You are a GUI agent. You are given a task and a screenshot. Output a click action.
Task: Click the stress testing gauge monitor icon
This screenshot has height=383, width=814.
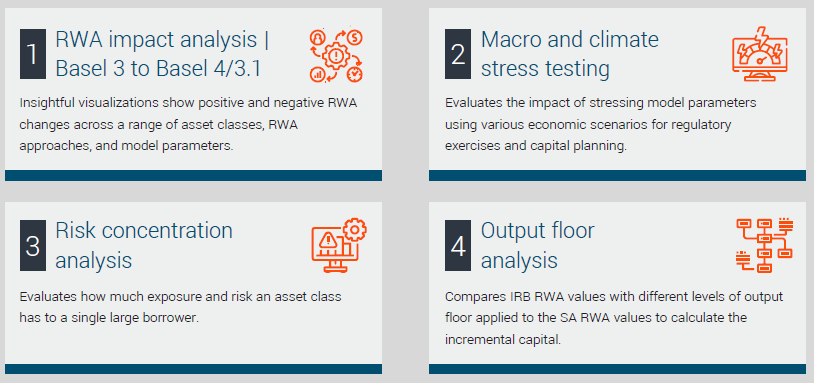[x=760, y=54]
